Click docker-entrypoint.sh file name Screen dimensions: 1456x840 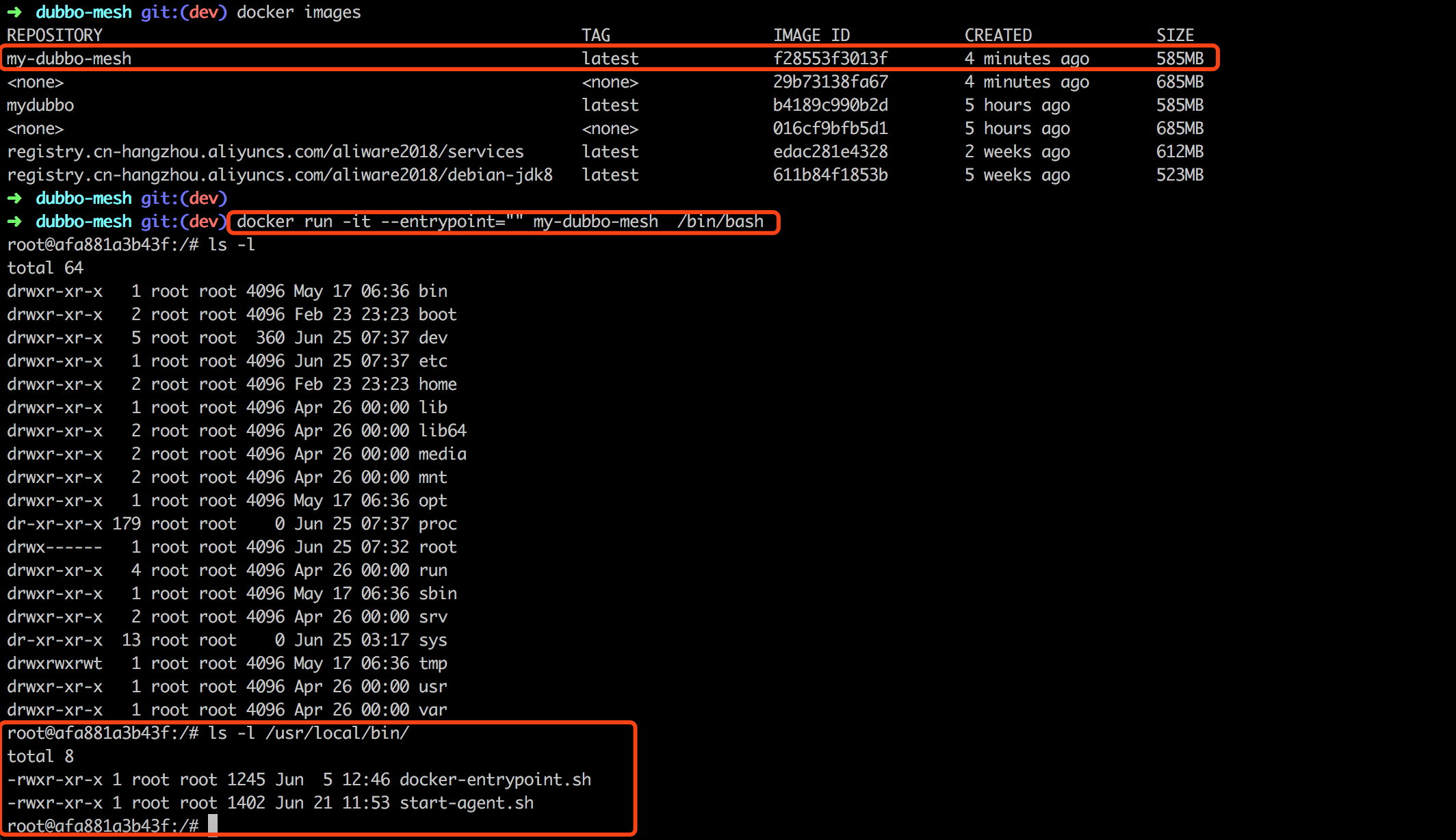point(495,780)
